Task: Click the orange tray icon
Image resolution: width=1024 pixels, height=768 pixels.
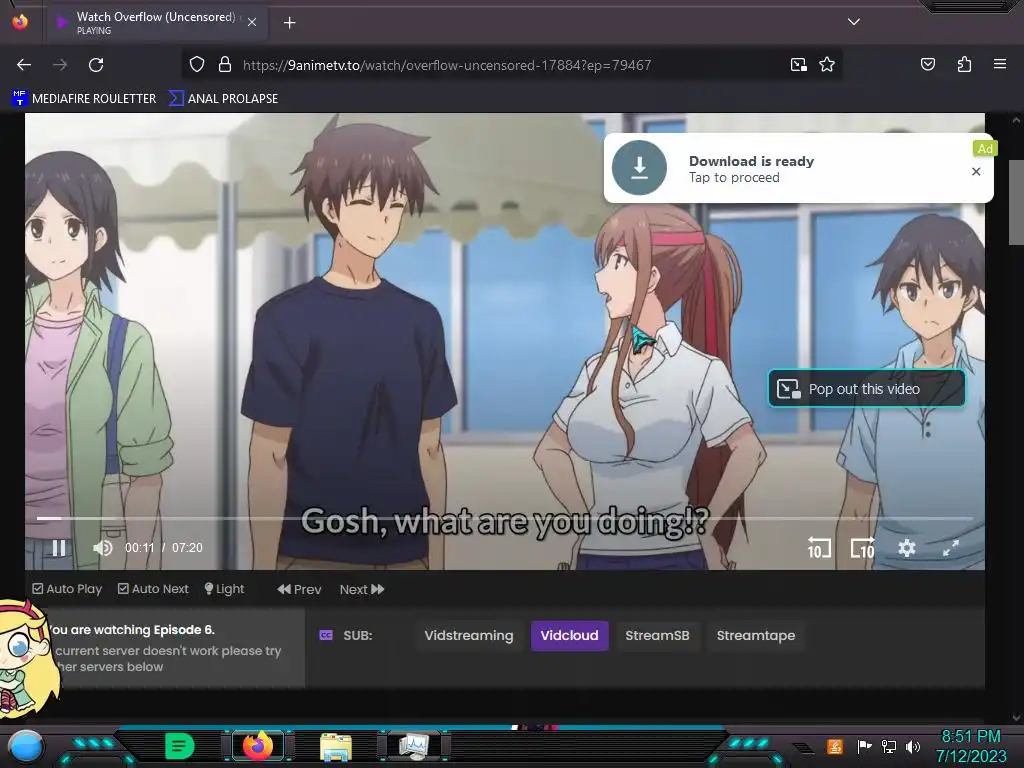Action: click(835, 746)
